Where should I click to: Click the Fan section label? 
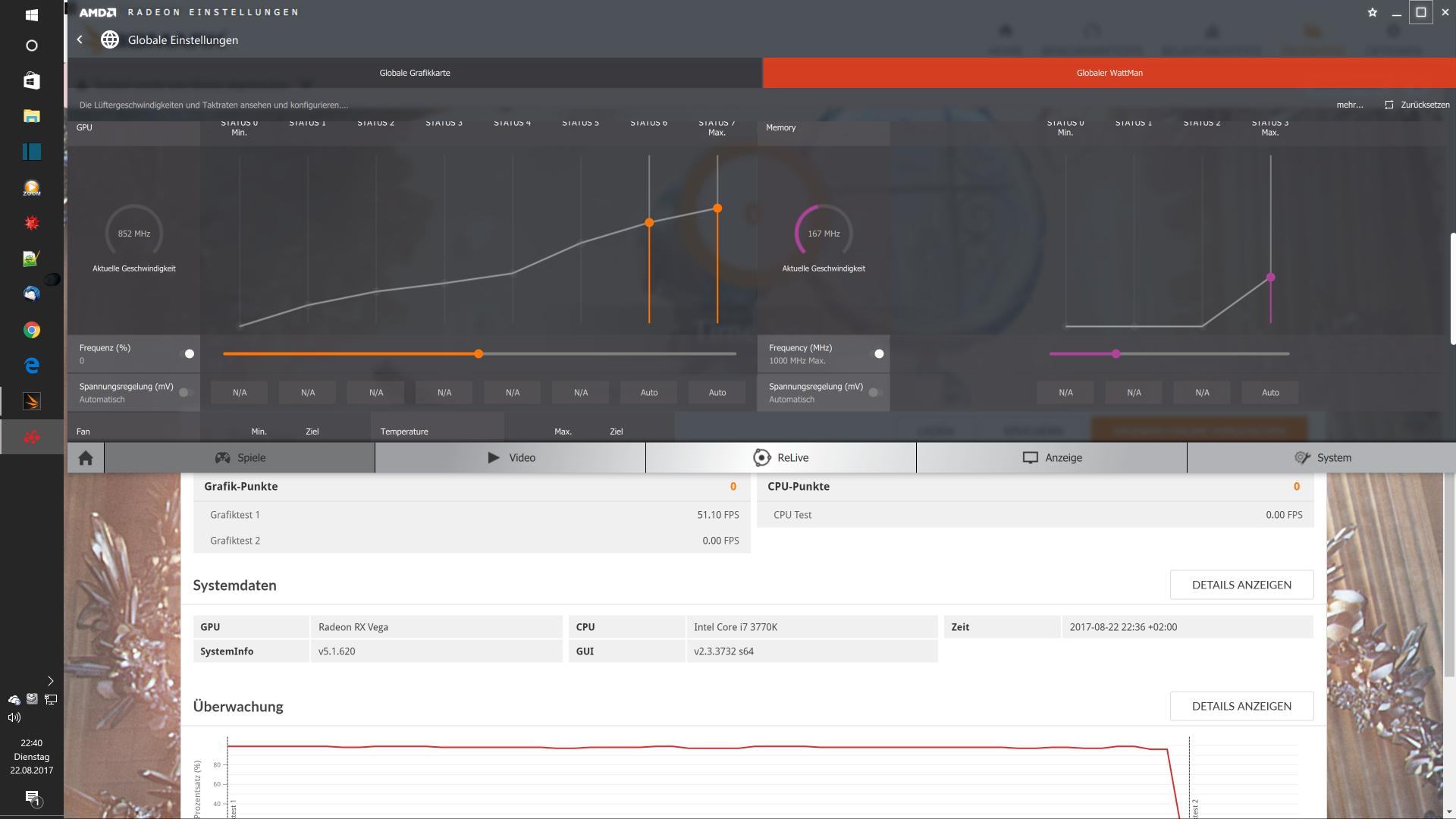83,431
